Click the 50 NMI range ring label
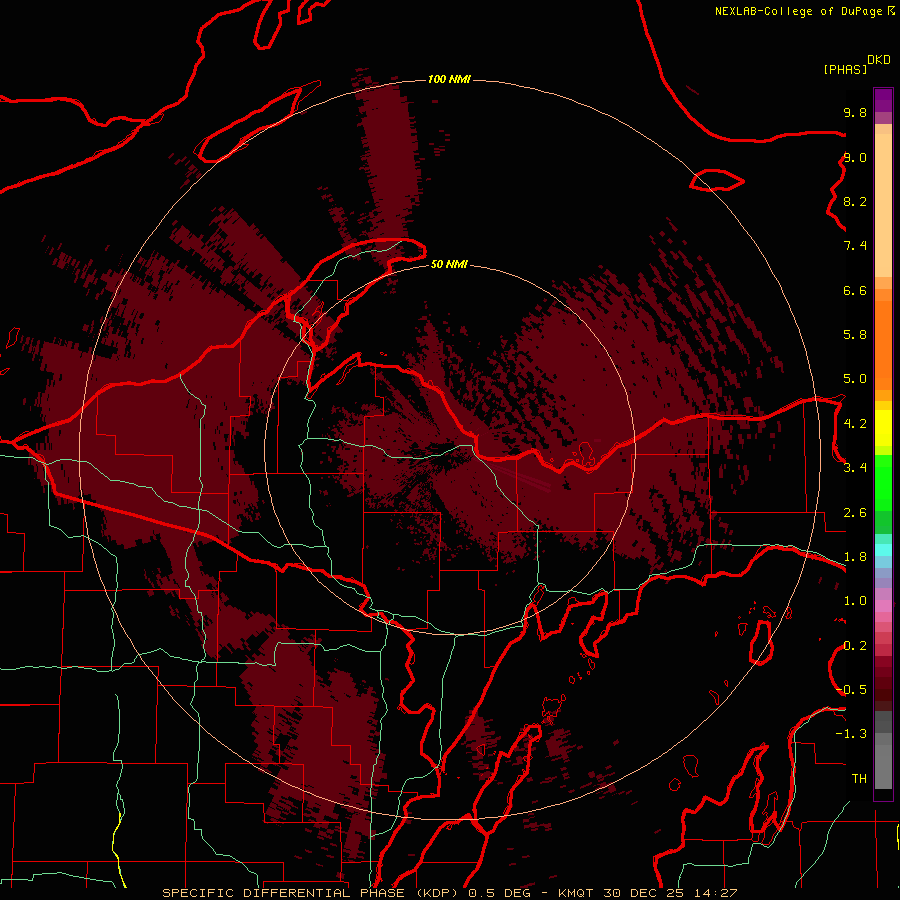Screen dimensions: 900x900 tap(449, 264)
